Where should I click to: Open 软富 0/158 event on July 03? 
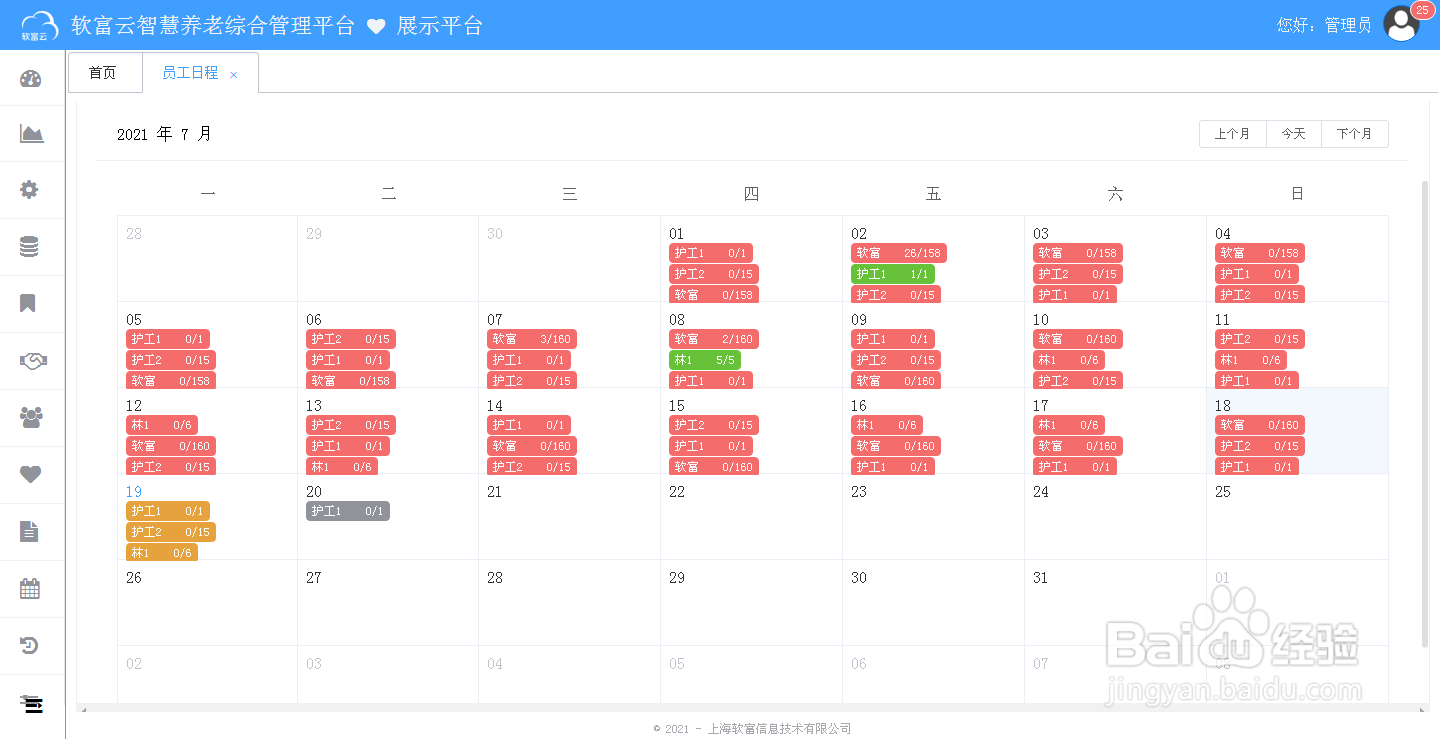[x=1078, y=253]
